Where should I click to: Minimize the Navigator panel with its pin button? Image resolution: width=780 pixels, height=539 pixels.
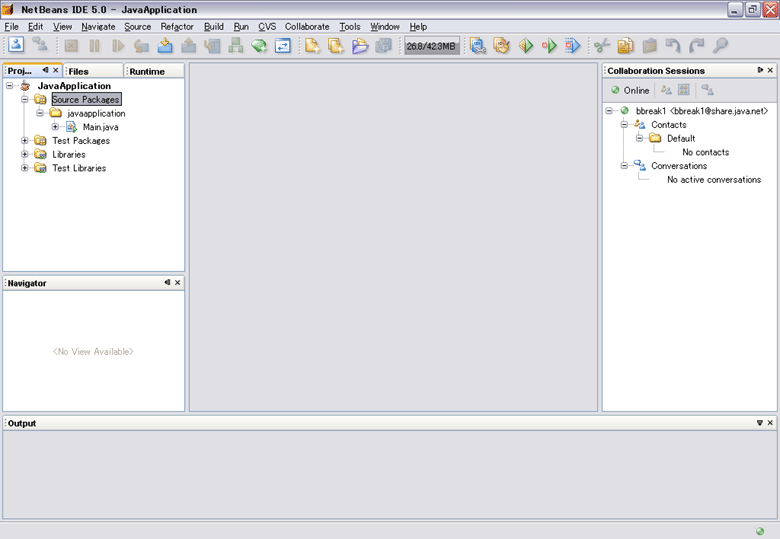(167, 282)
